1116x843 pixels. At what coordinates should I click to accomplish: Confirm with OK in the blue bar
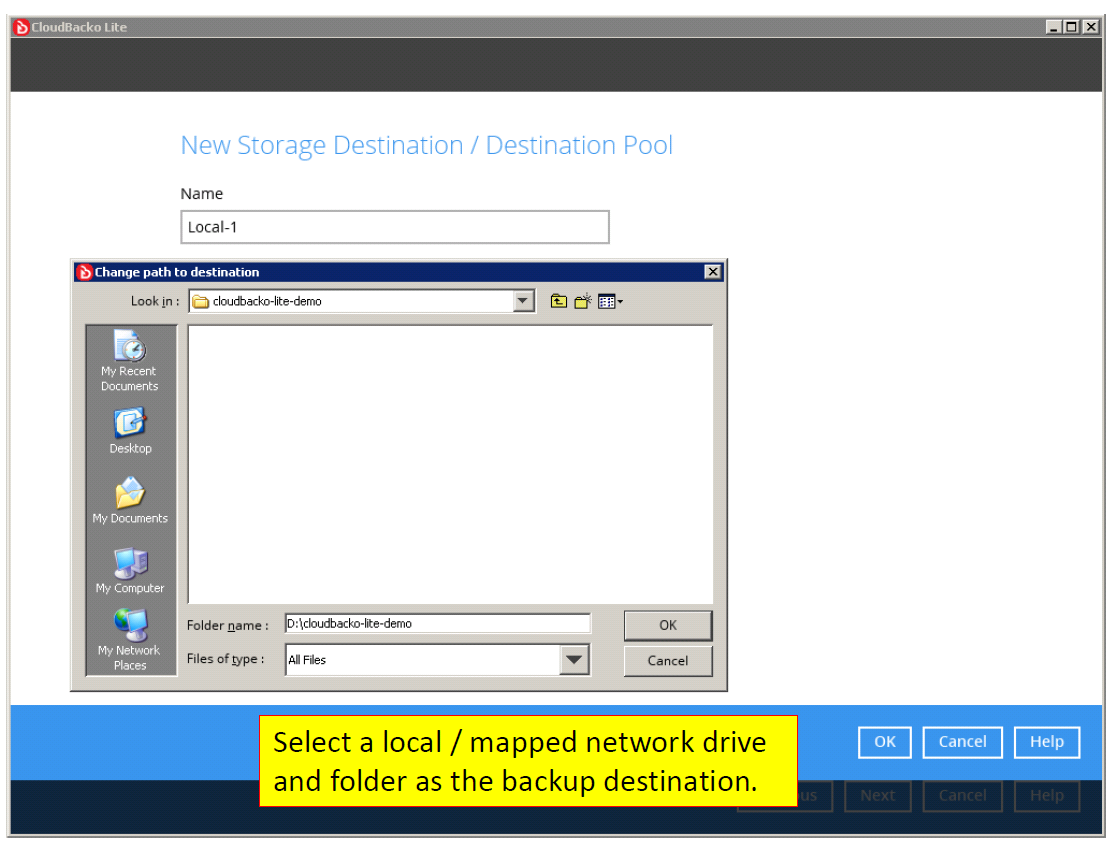[885, 742]
